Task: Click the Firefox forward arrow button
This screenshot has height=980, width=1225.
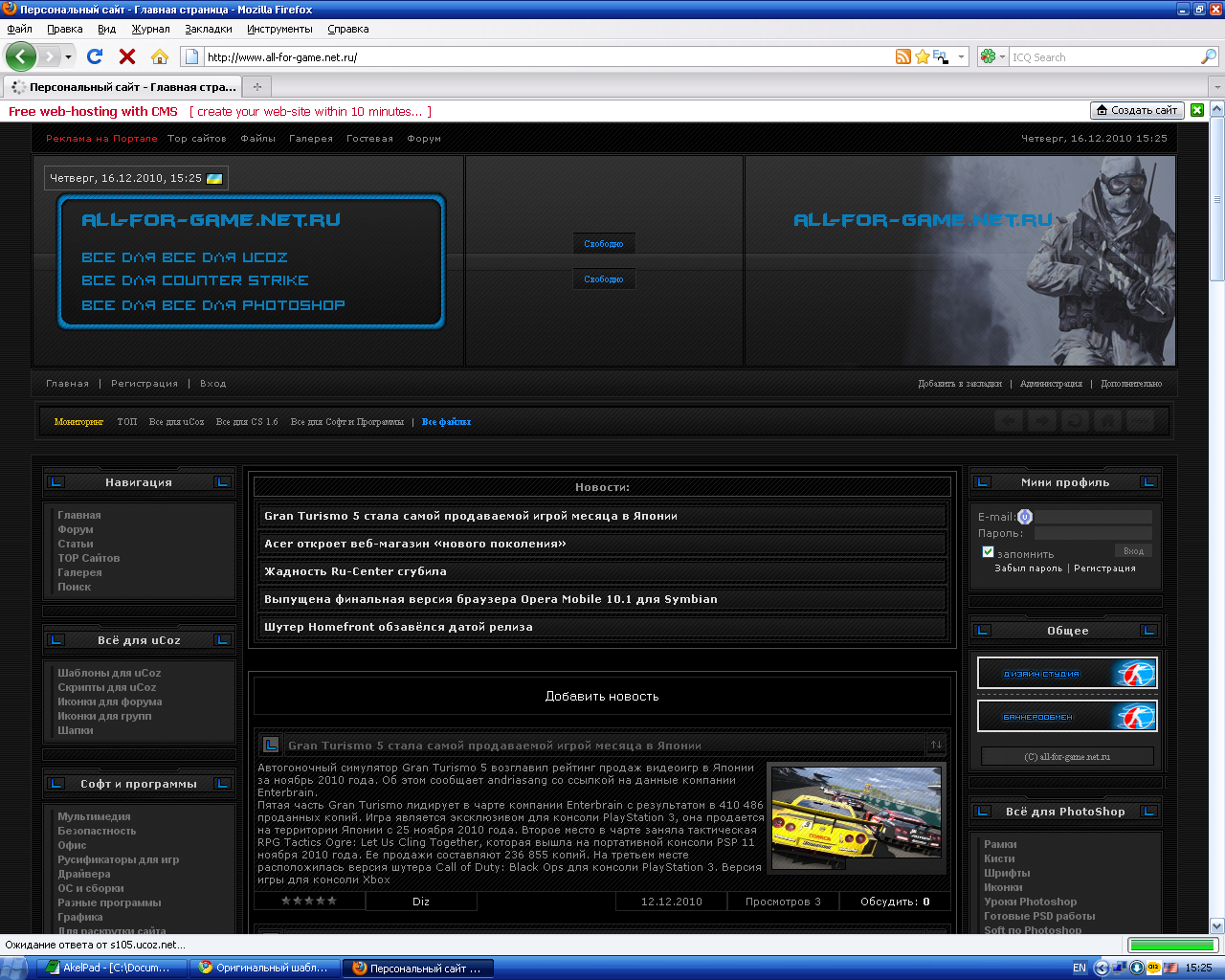Action: click(x=50, y=56)
